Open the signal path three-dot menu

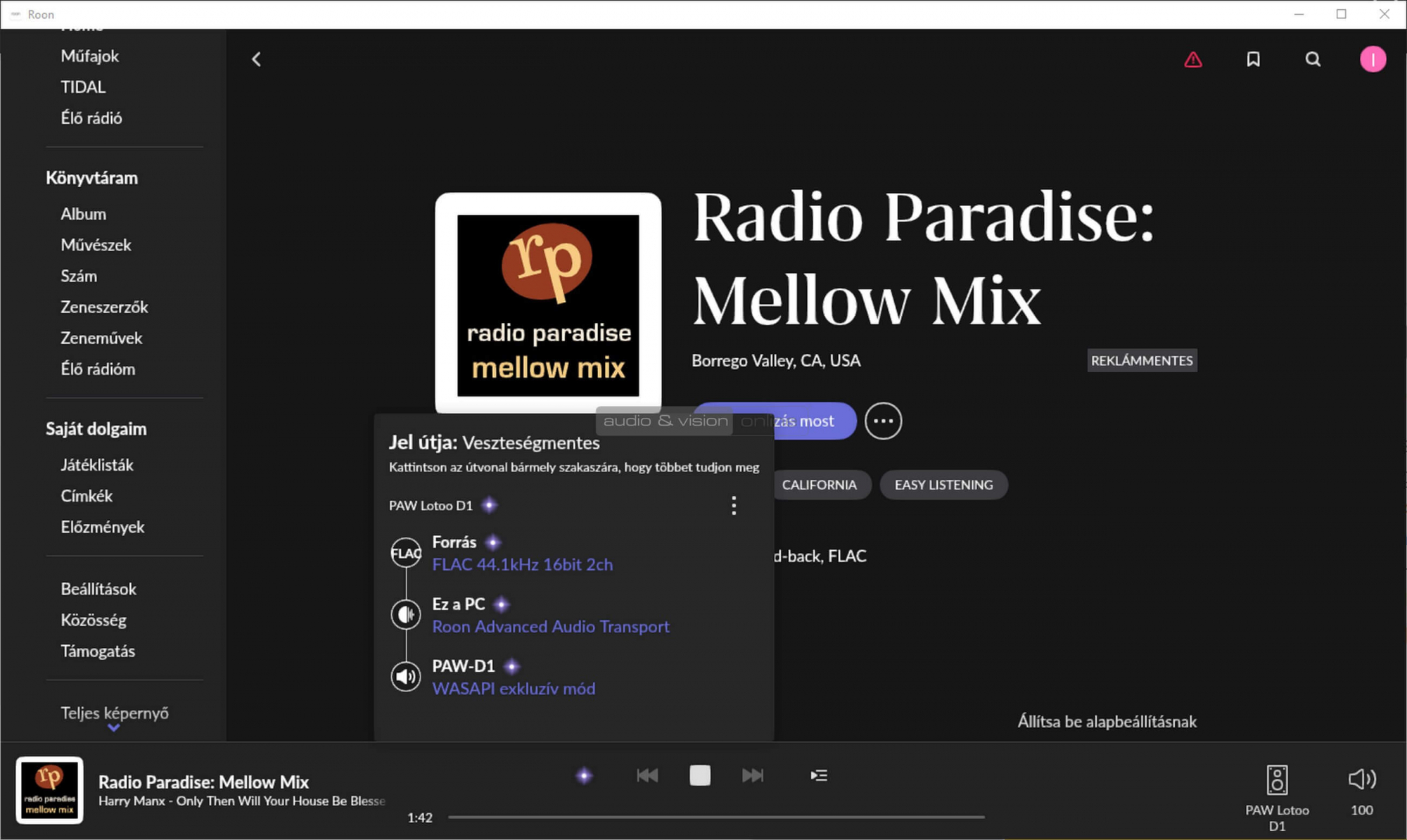(734, 505)
